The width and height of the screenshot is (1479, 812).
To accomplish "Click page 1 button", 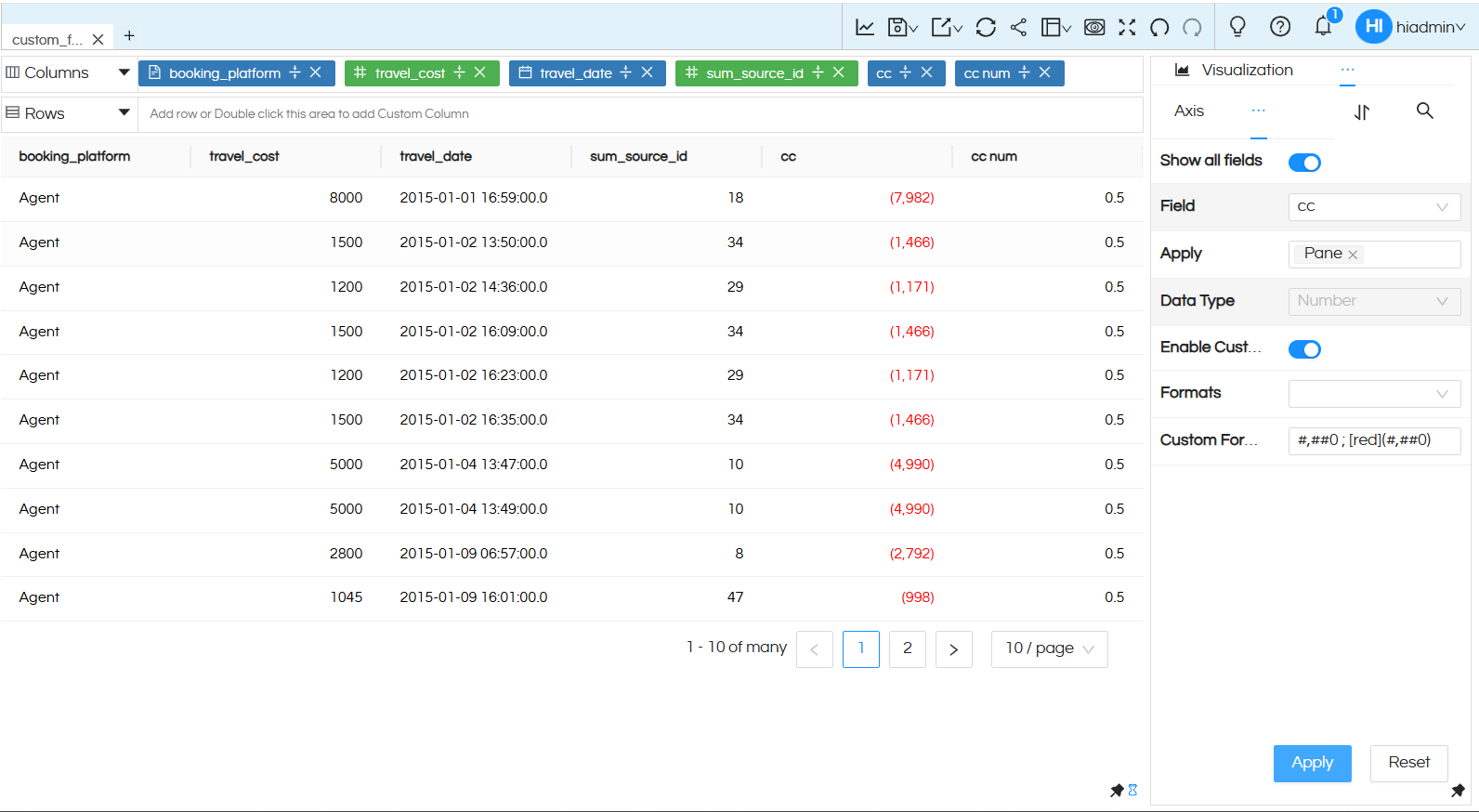I will click(861, 648).
